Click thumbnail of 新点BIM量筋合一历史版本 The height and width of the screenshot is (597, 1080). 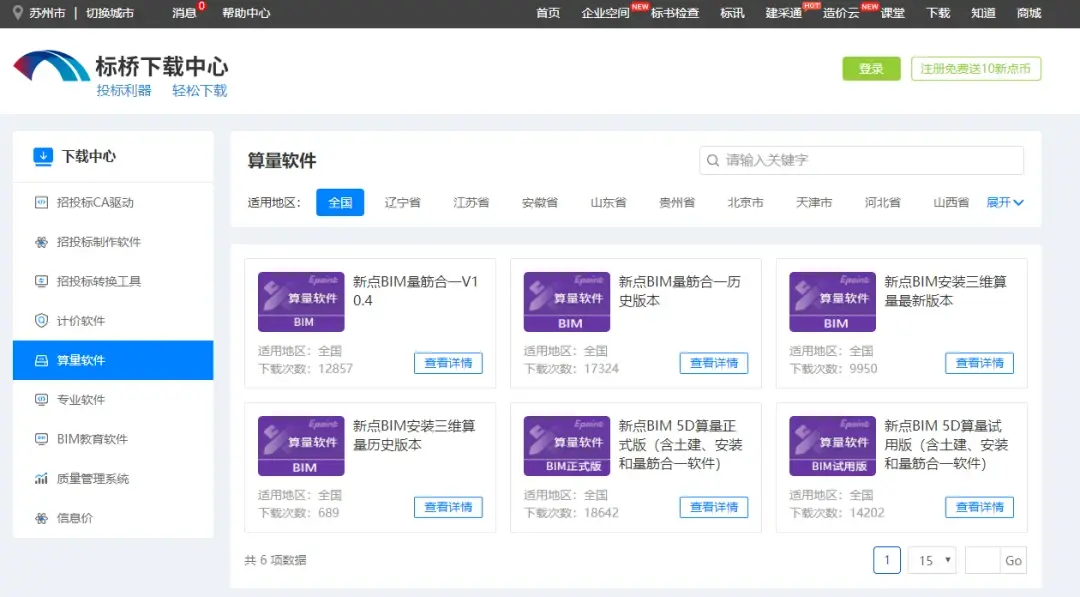(567, 302)
